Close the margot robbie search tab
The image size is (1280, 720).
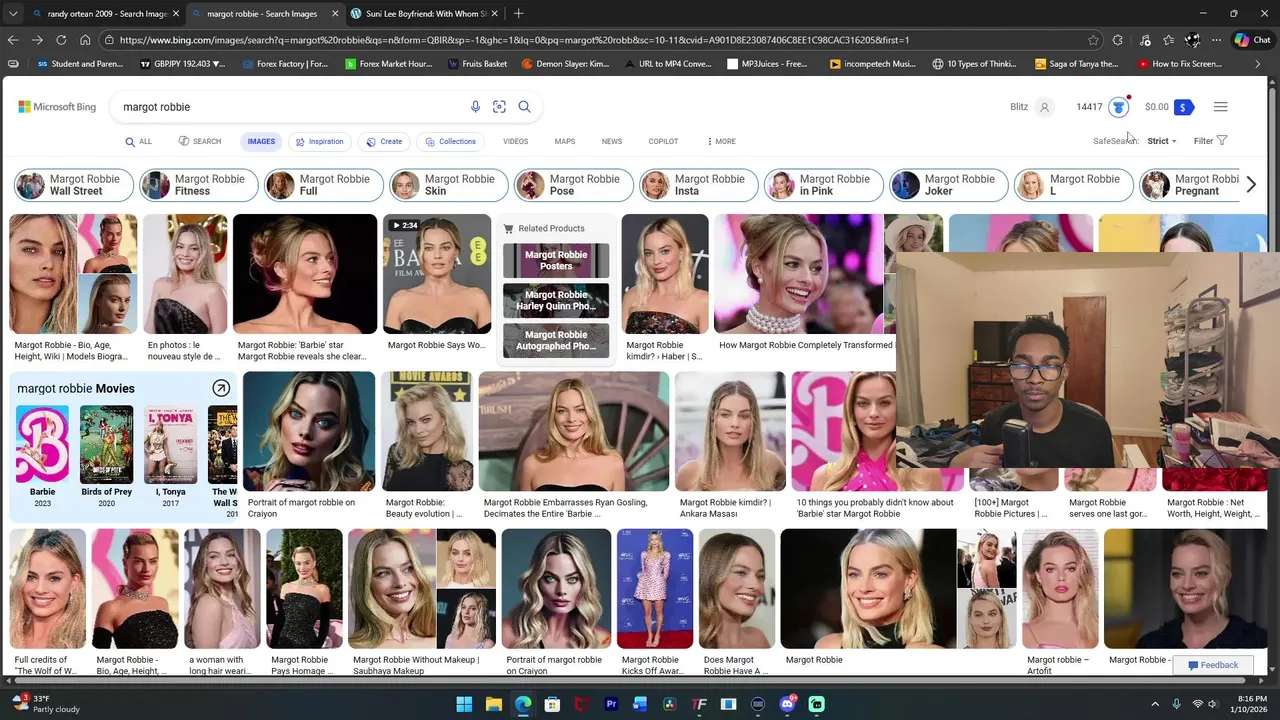[334, 14]
